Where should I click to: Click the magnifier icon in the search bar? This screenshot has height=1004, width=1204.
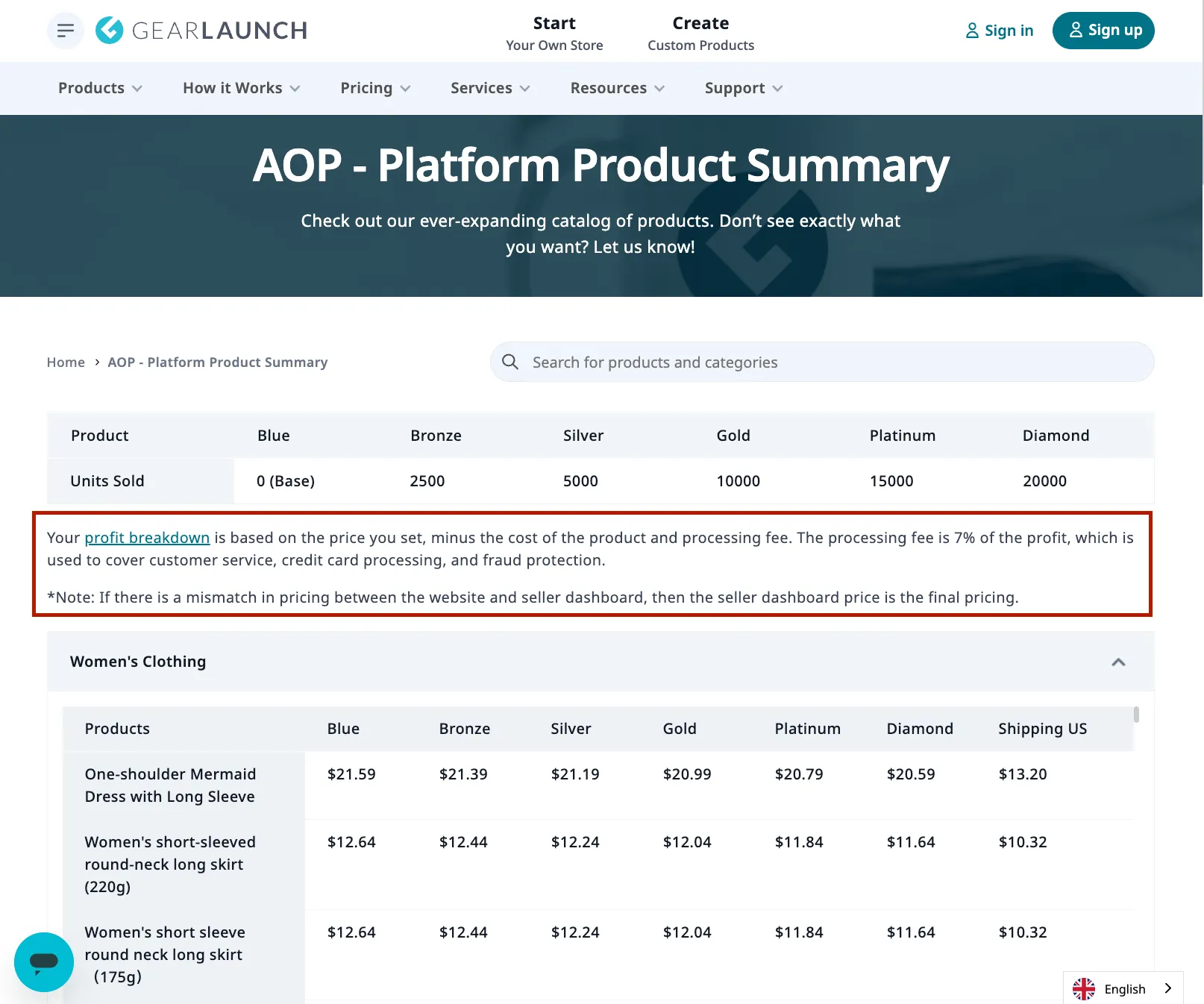click(510, 362)
